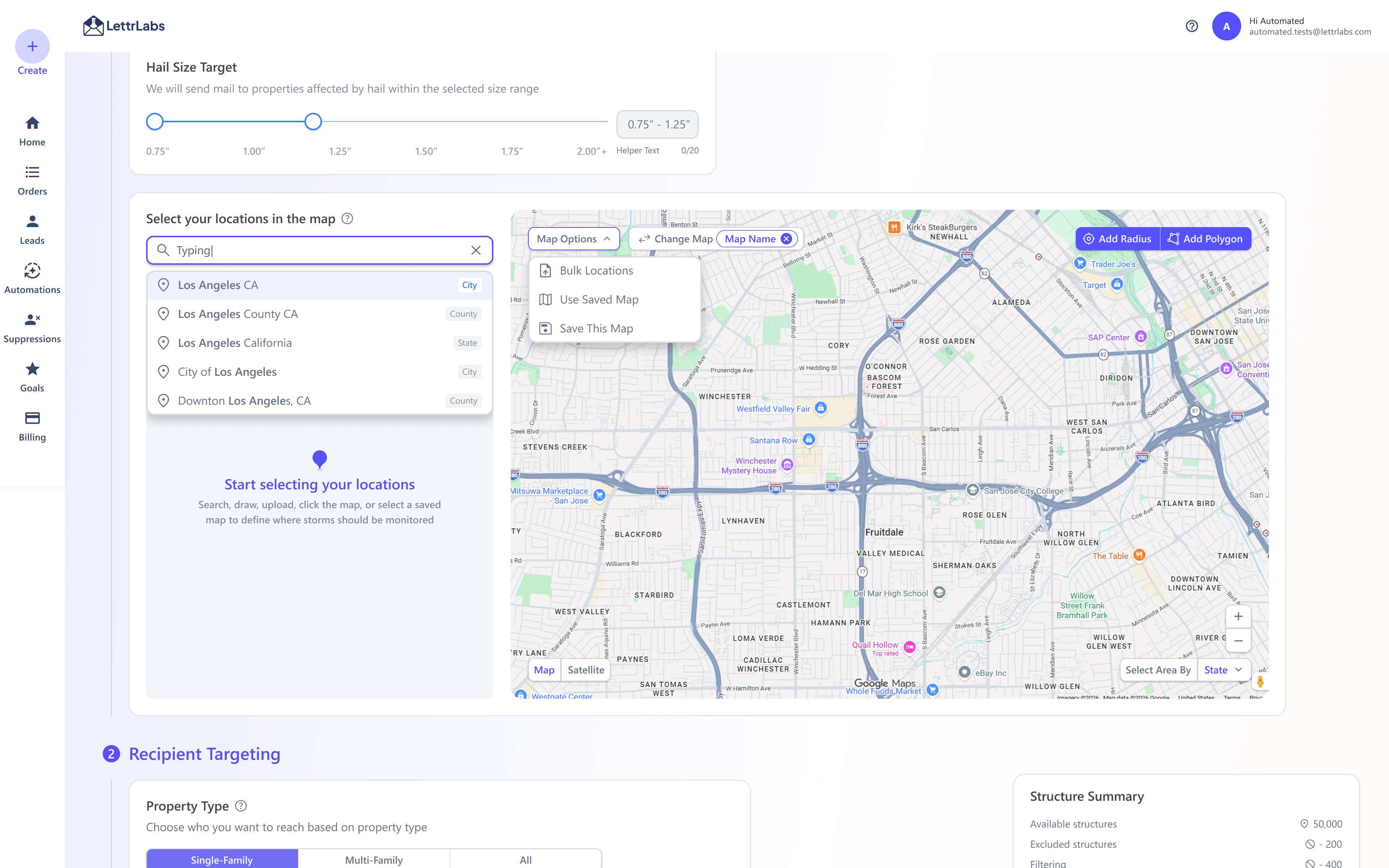The width and height of the screenshot is (1389, 868).
Task: Click the LettrLabs logo
Action: (124, 26)
